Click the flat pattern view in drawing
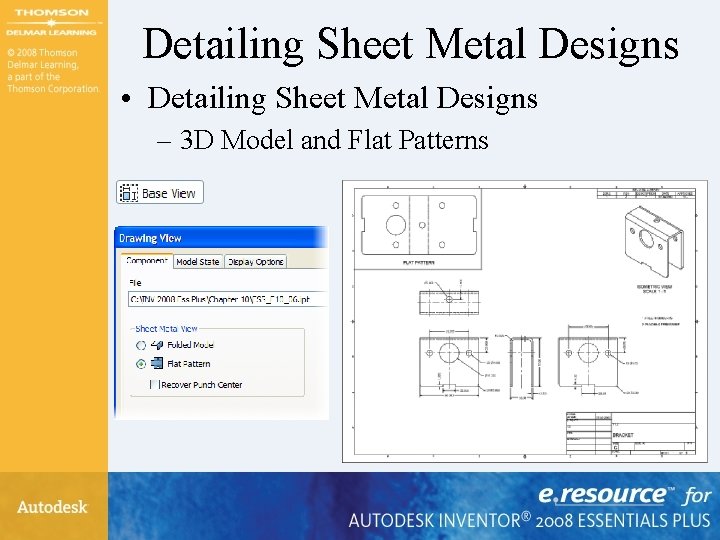Image resolution: width=720 pixels, height=540 pixels. pos(418,225)
